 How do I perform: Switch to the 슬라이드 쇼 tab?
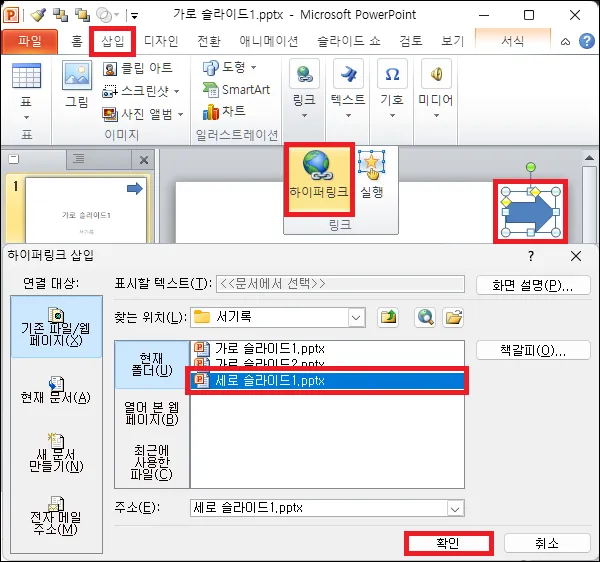coord(349,41)
